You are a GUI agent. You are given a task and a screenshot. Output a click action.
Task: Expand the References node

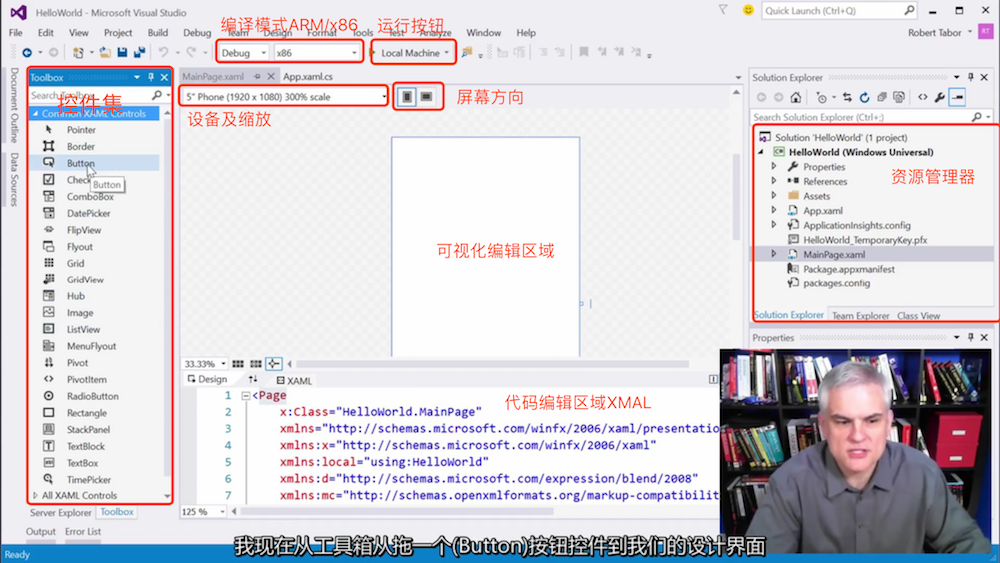(x=774, y=181)
